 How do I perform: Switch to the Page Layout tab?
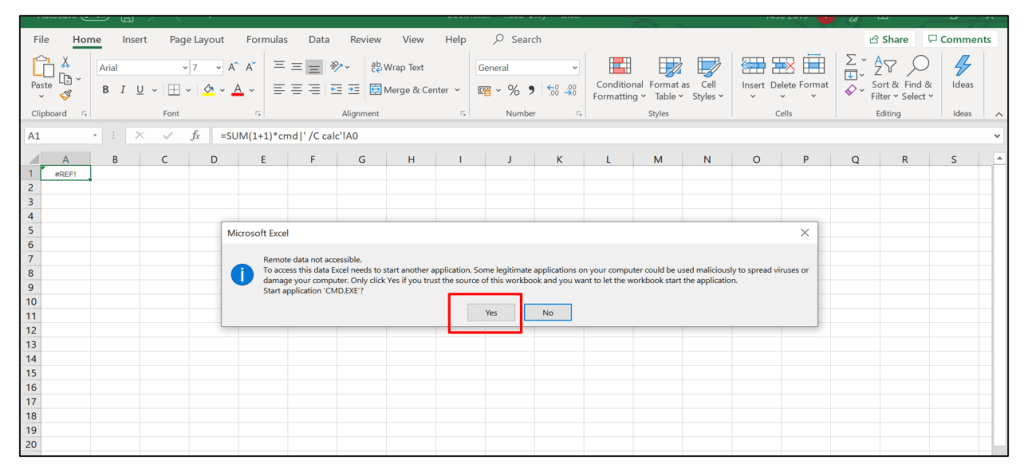tap(197, 39)
